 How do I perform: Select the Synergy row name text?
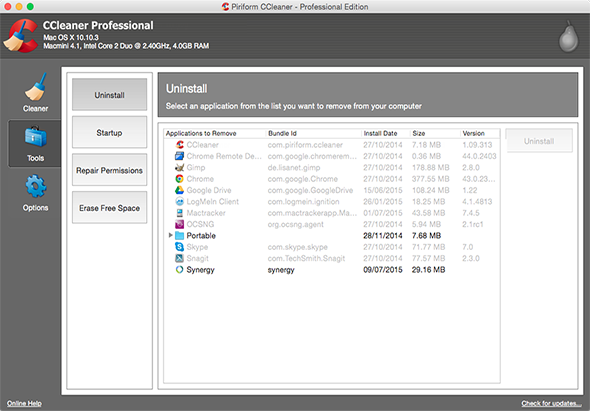point(201,270)
